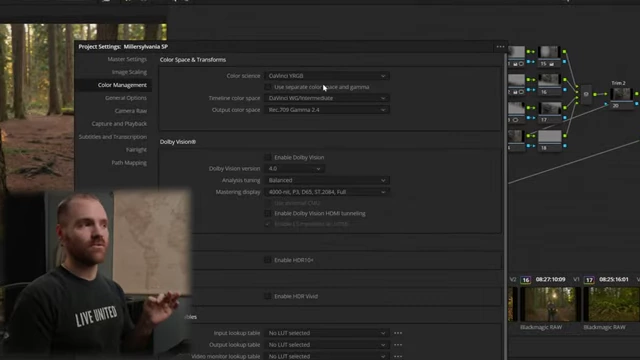This screenshot has width=640, height=360.
Task: Click blue key output of node 15
Action: pyautogui.click(x=564, y=62)
